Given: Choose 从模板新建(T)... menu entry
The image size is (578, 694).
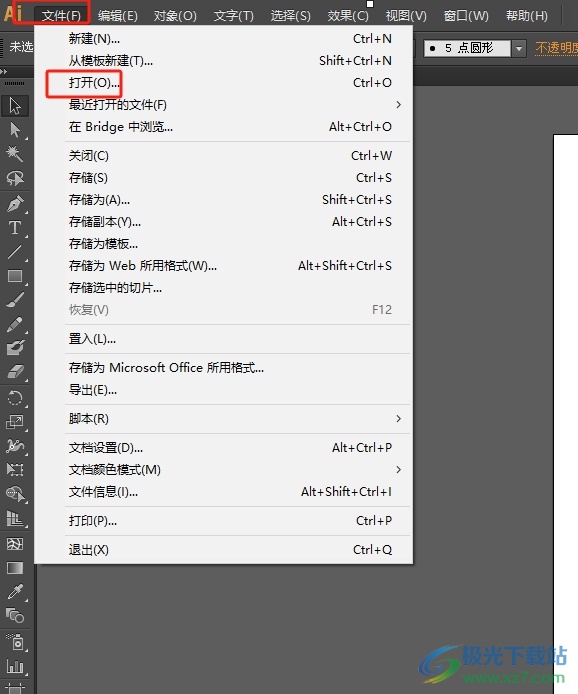Looking at the screenshot, I should click(223, 61).
